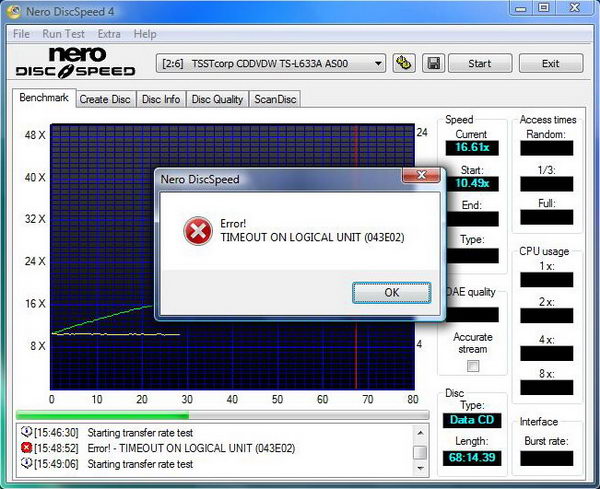Click the error icon in the 15:48:52 log entry

pos(25,448)
